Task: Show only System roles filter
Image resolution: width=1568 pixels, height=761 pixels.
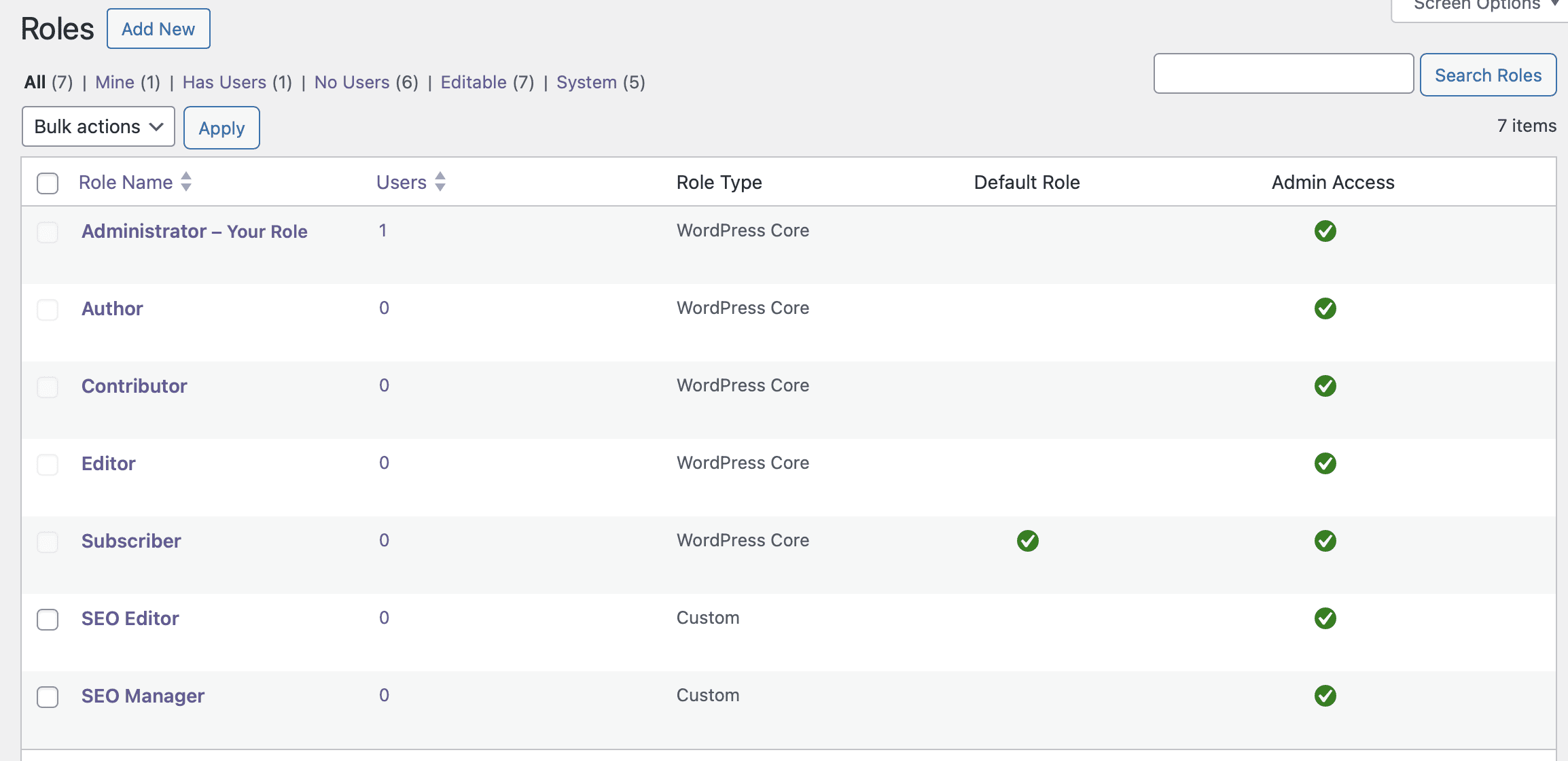Action: (x=586, y=82)
